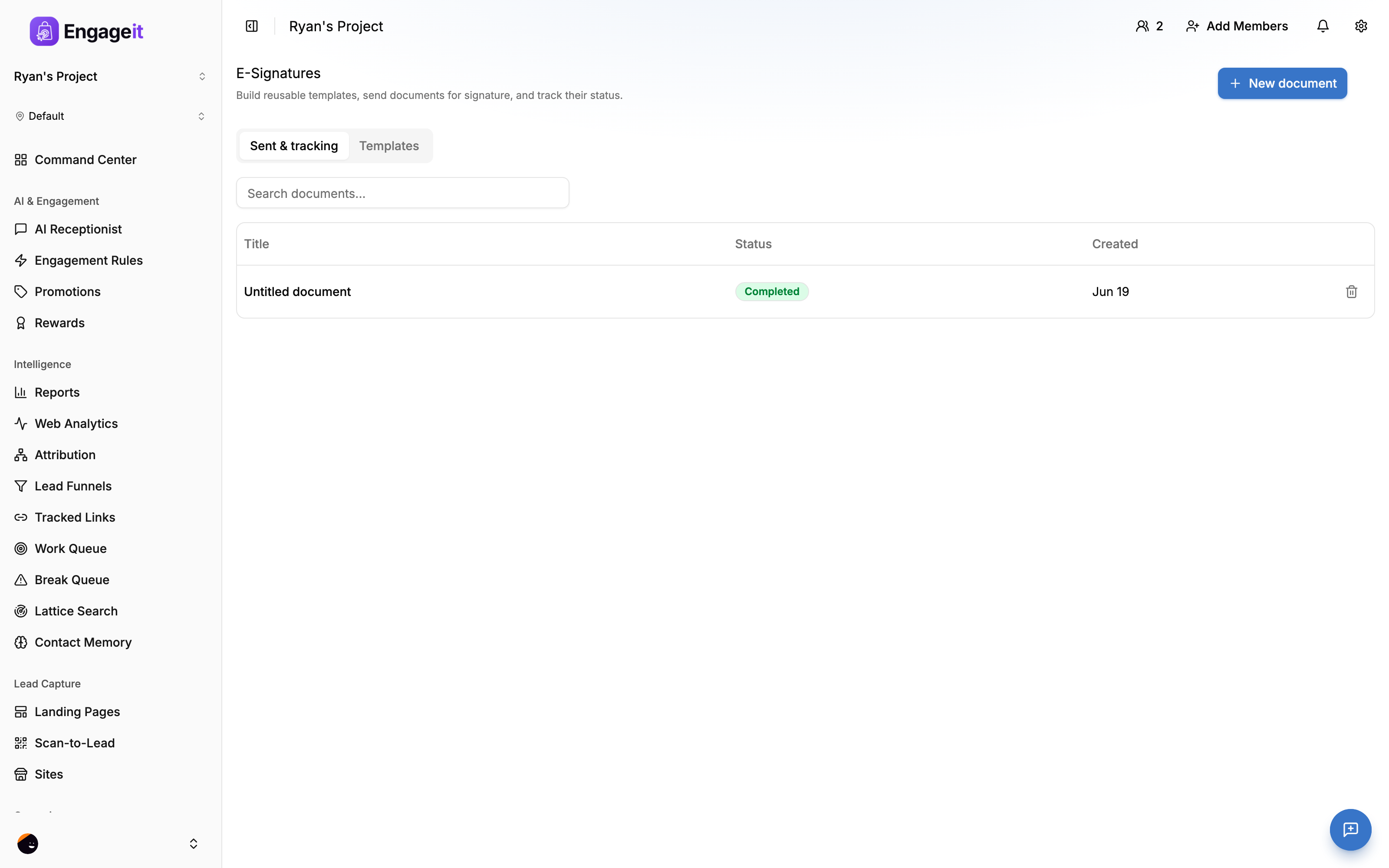
Task: Open the Untitled document entry
Action: pyautogui.click(x=297, y=292)
